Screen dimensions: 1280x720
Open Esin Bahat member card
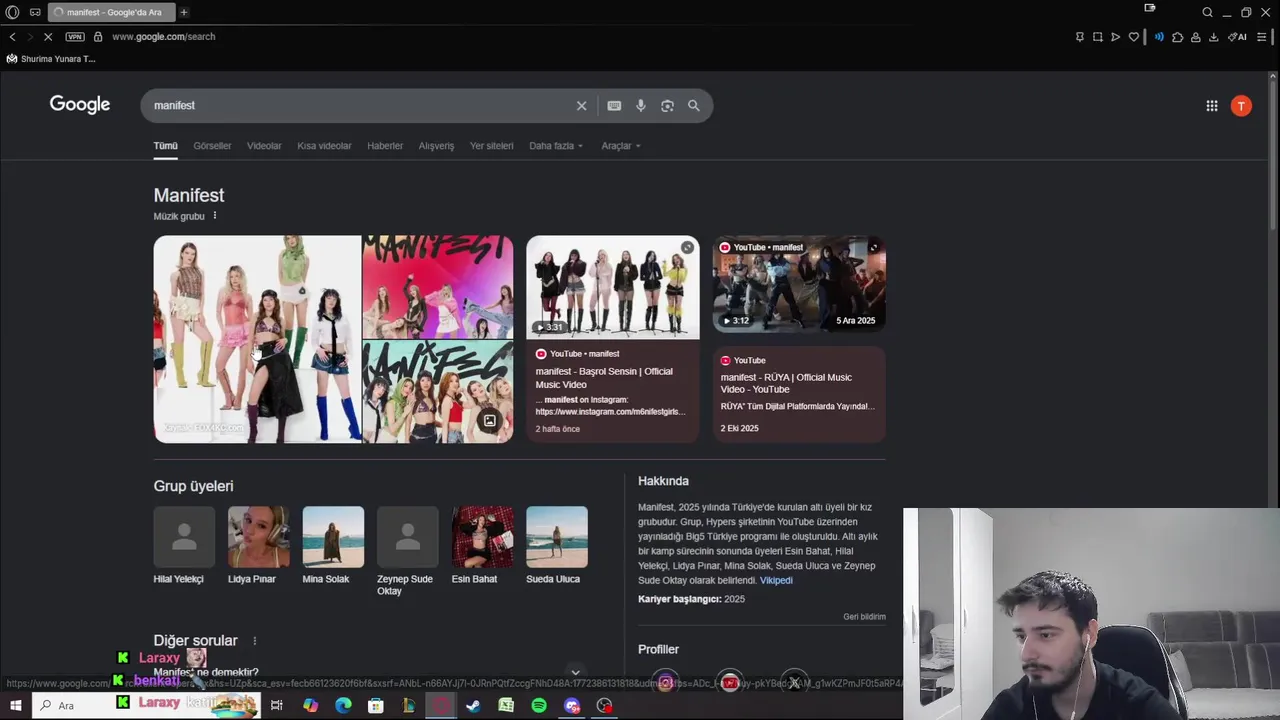[482, 546]
